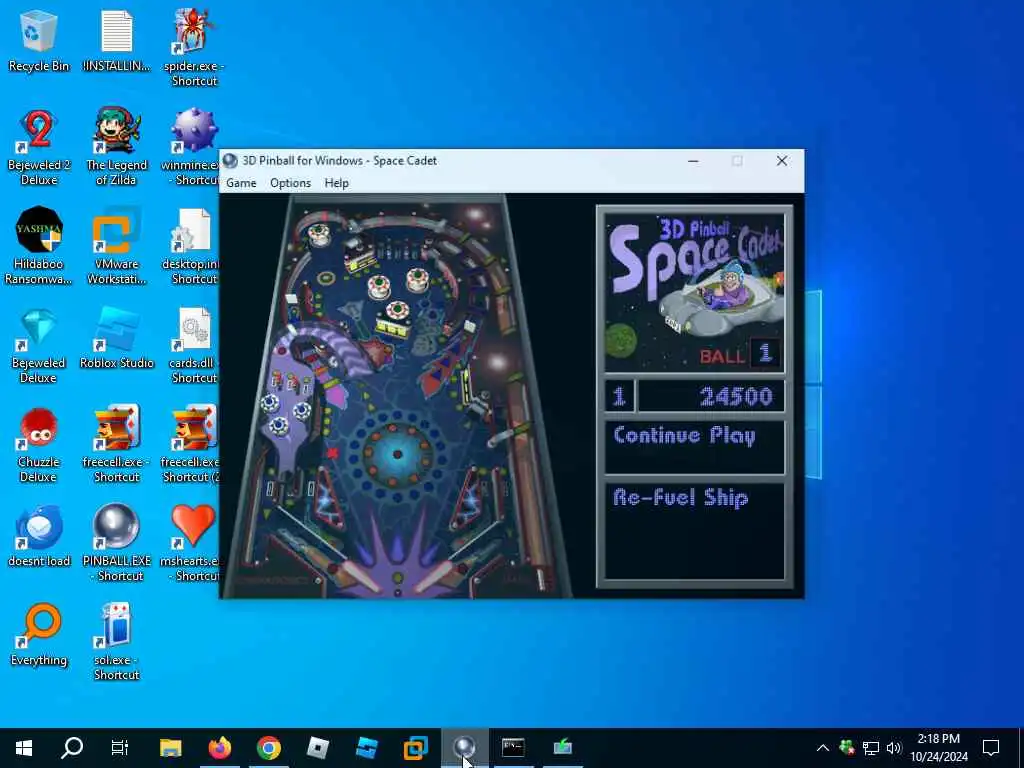Launch Firefox from the taskbar
The image size is (1024, 768).
tap(219, 748)
